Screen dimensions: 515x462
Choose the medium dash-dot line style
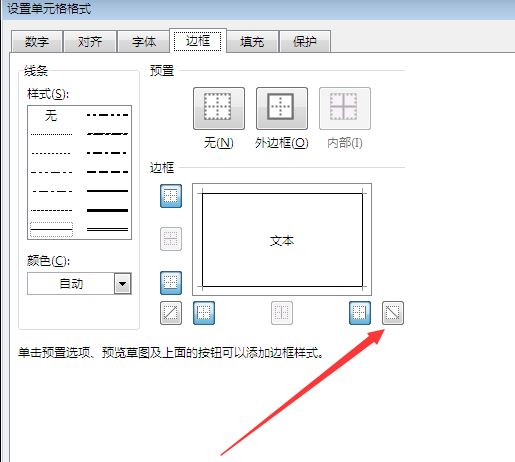(107, 153)
